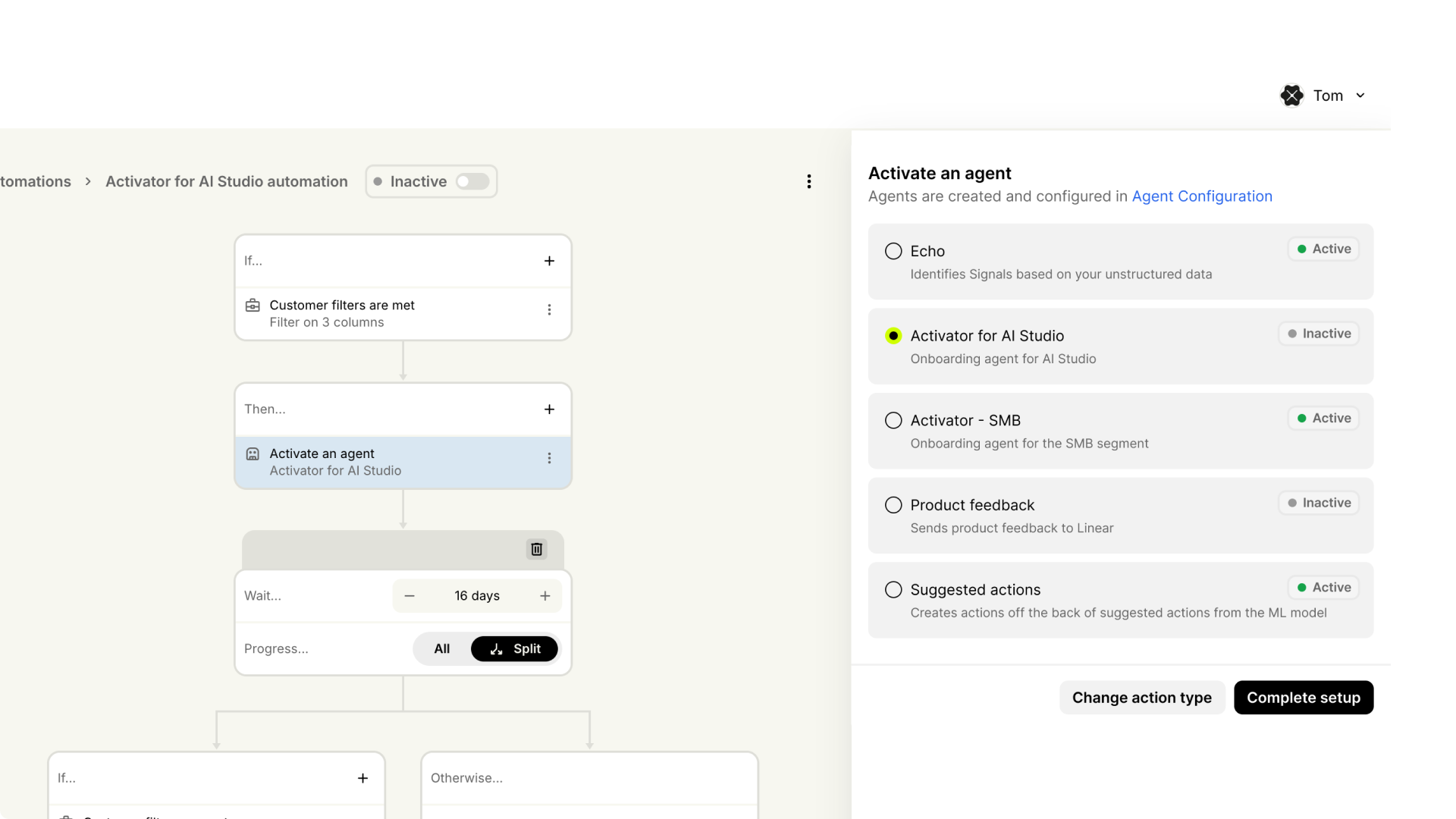1456x819 pixels.
Task: Click the Active badge on Activator - SMB
Action: pyautogui.click(x=1323, y=419)
